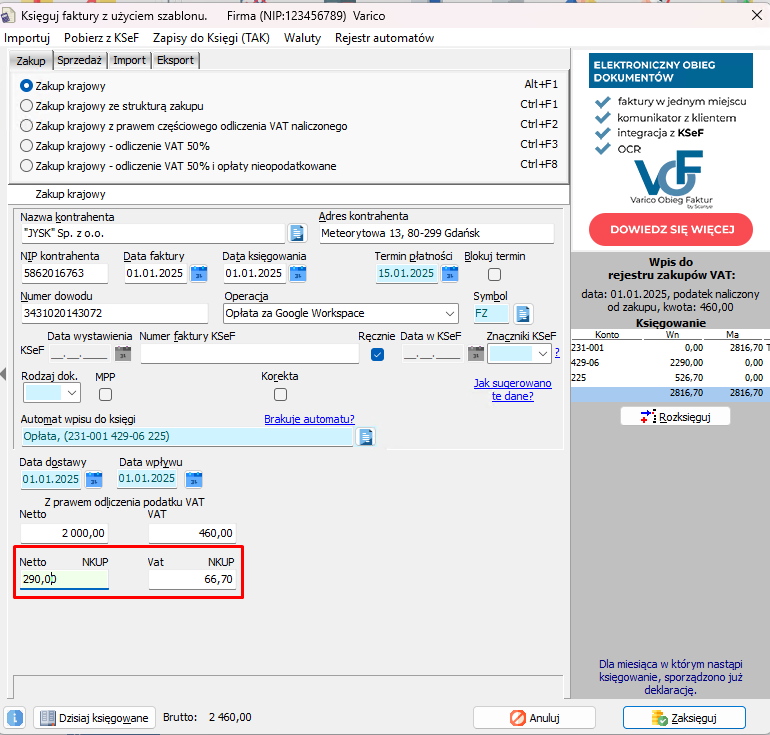Open calendar for Data księgowania
Screen dimensions: 770x735
[x=297, y=273]
